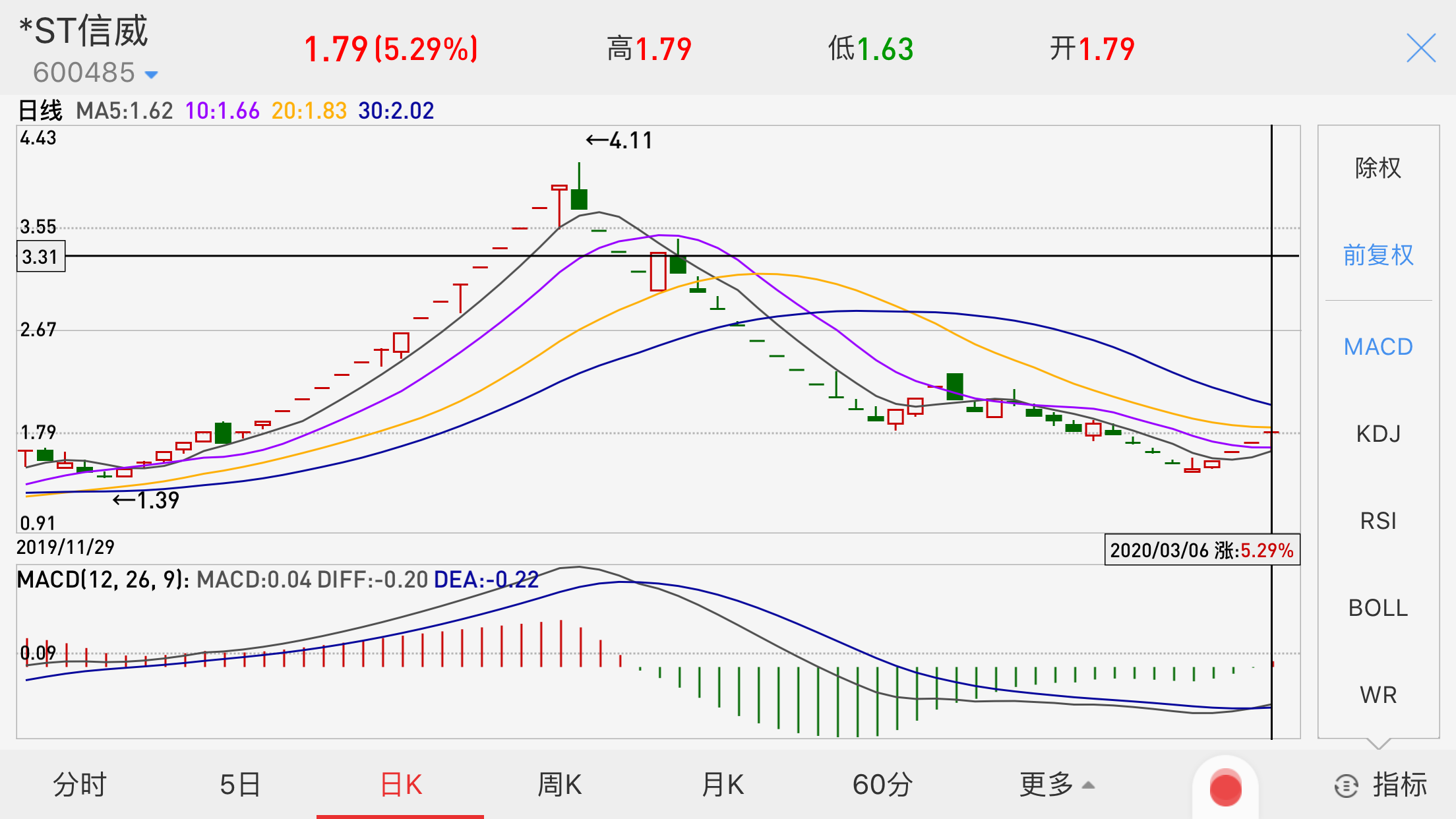Tap the 高1.79 high value

[x=650, y=49]
